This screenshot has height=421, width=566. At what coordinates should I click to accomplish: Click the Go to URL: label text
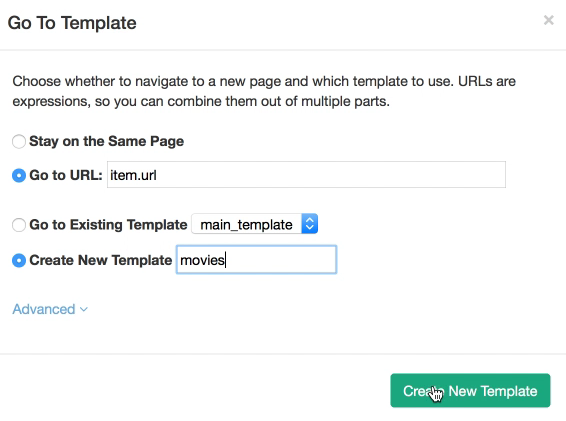pos(66,175)
